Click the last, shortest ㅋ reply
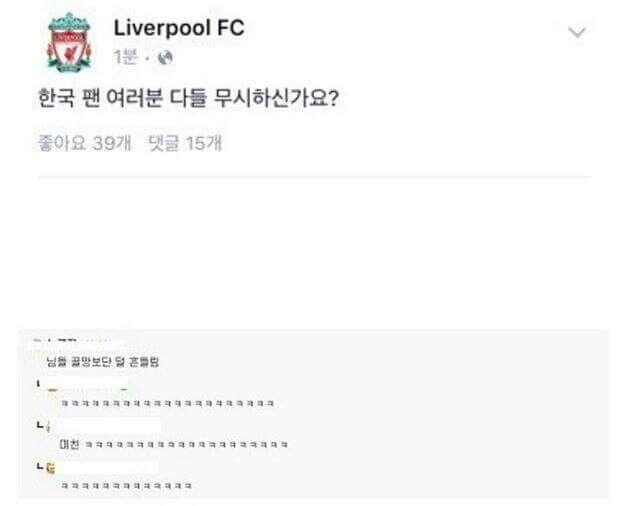The image size is (640, 506). coord(126,485)
